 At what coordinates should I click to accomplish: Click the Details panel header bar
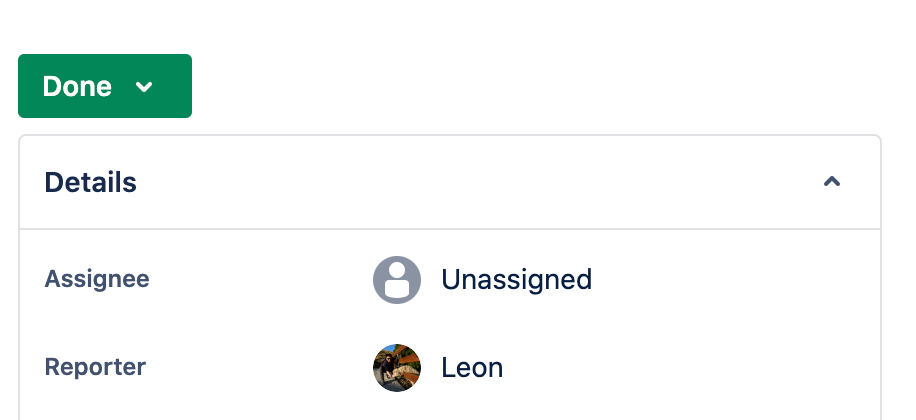[450, 183]
